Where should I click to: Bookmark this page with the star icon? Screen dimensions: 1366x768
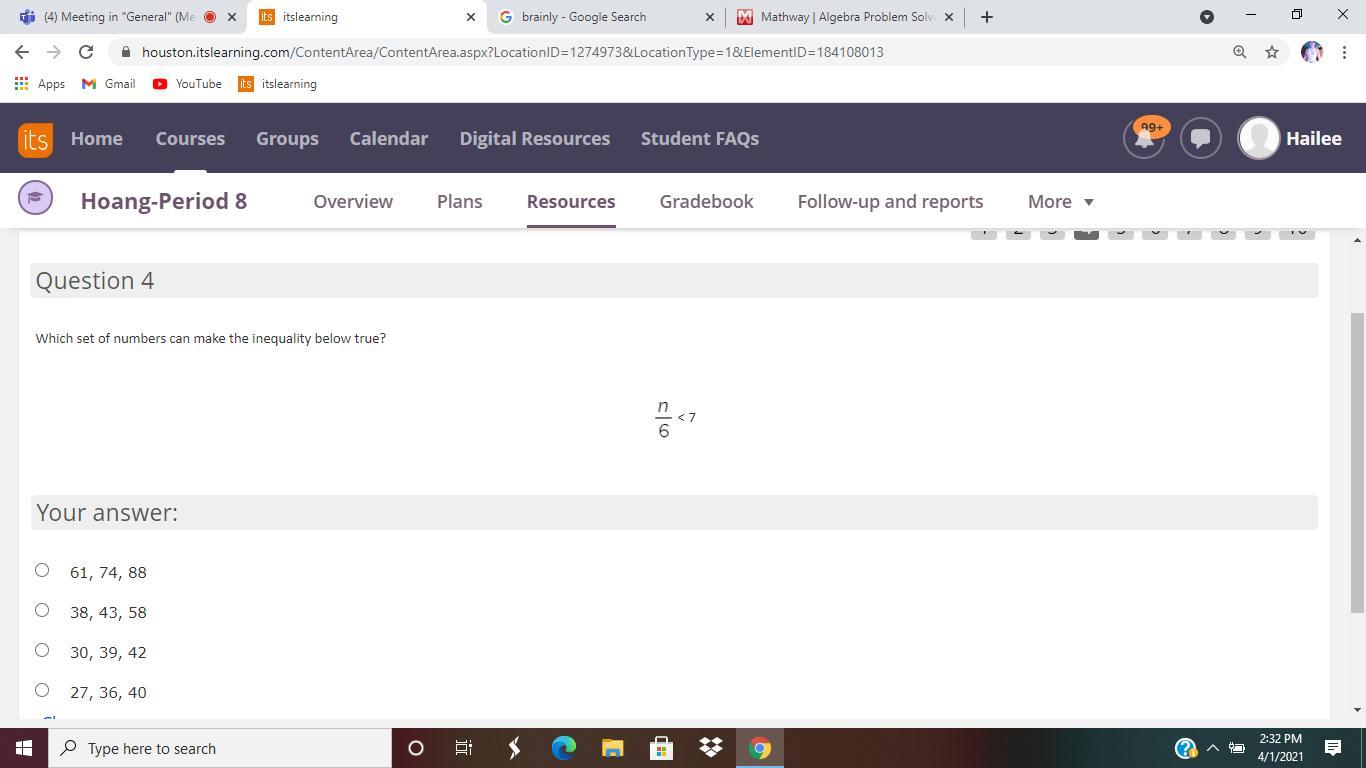[x=1272, y=52]
